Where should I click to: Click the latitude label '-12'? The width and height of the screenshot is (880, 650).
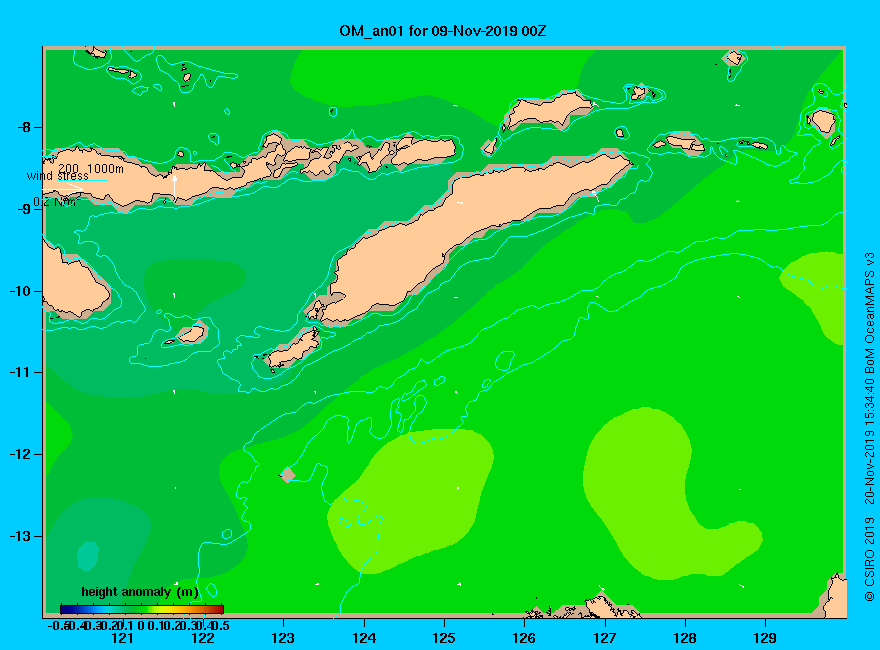click(20, 454)
